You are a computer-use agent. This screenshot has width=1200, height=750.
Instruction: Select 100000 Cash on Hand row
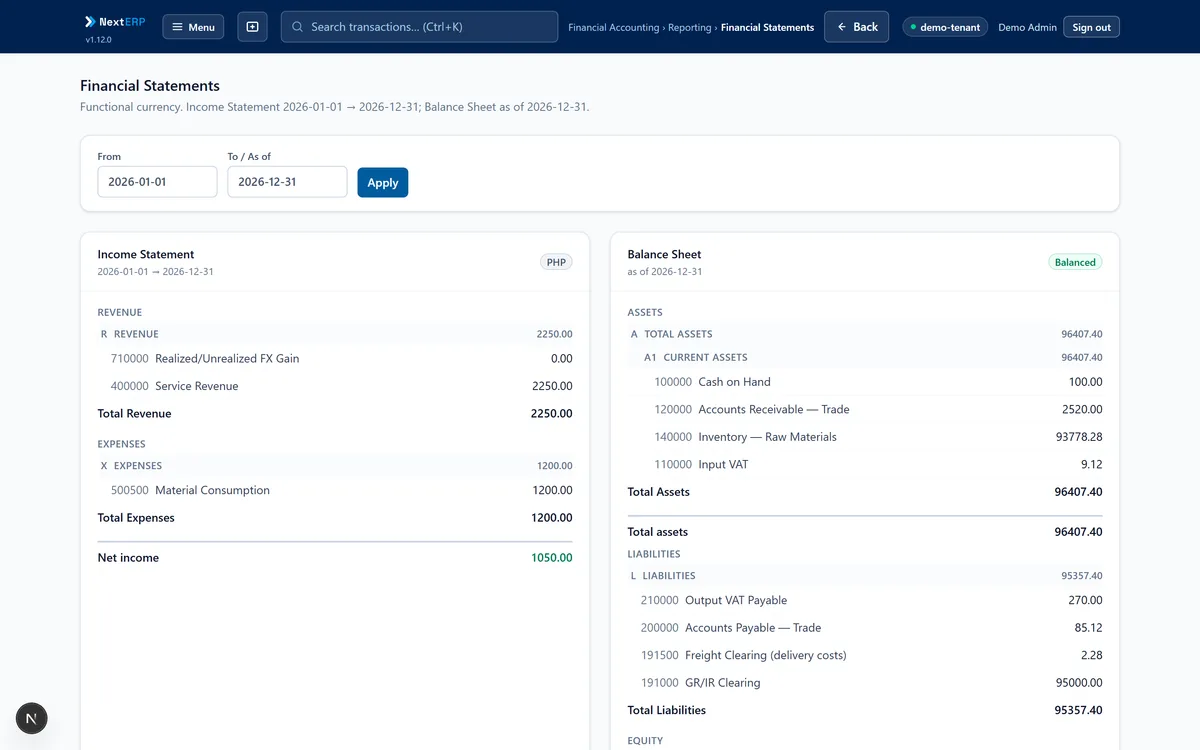click(865, 382)
